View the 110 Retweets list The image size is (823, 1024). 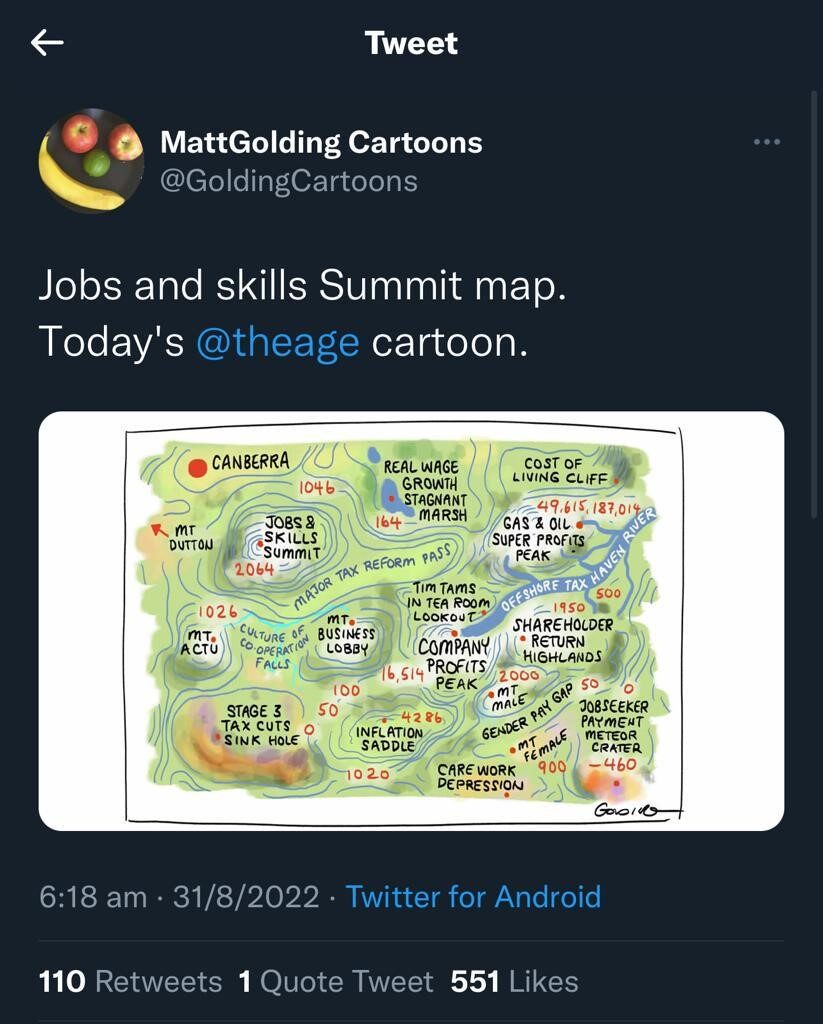click(x=131, y=982)
